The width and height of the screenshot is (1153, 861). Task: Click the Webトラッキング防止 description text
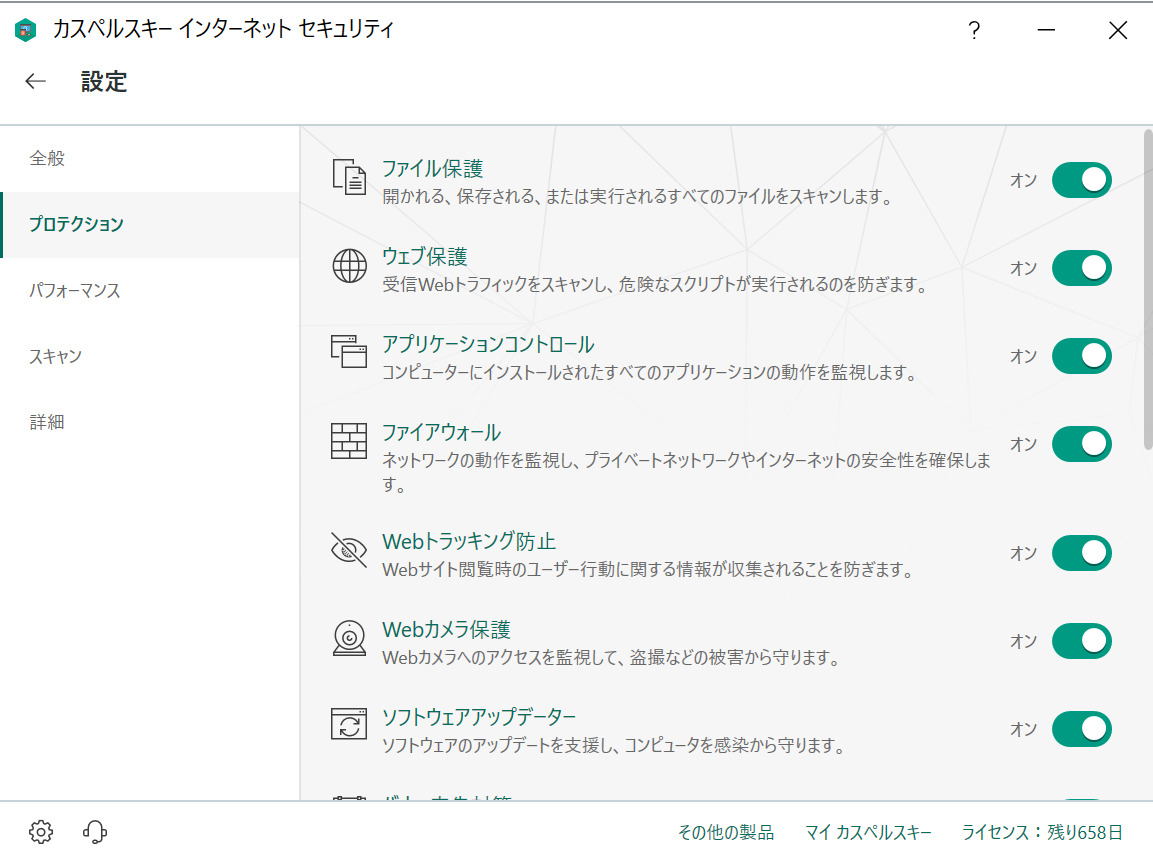click(x=648, y=569)
